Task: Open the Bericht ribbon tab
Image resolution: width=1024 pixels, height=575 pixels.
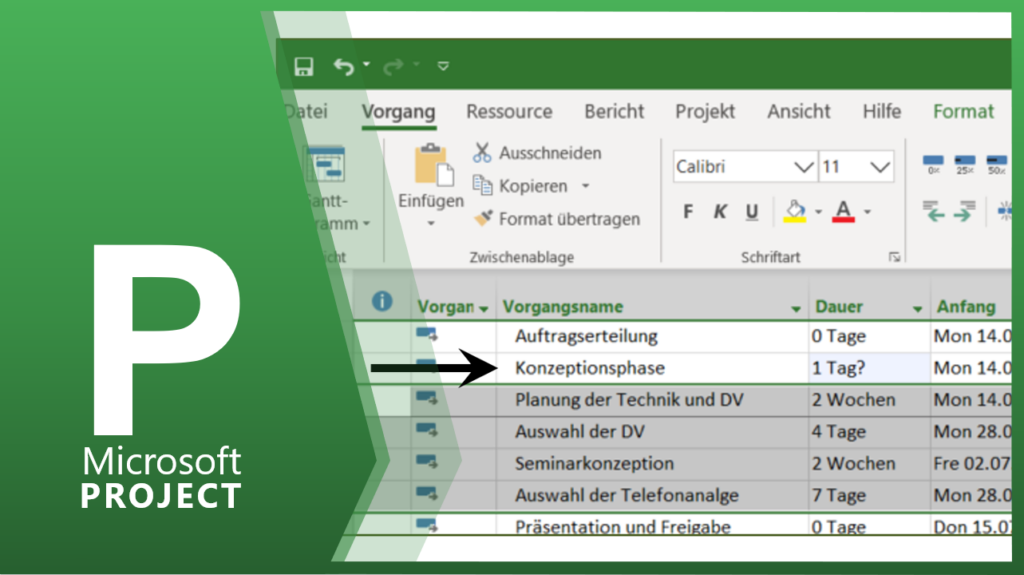Action: [614, 112]
